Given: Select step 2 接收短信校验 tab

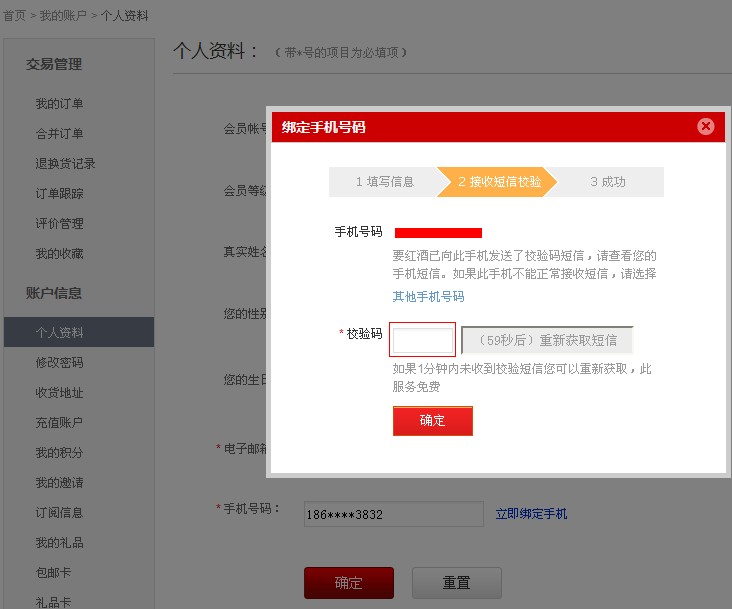Looking at the screenshot, I should pos(499,182).
